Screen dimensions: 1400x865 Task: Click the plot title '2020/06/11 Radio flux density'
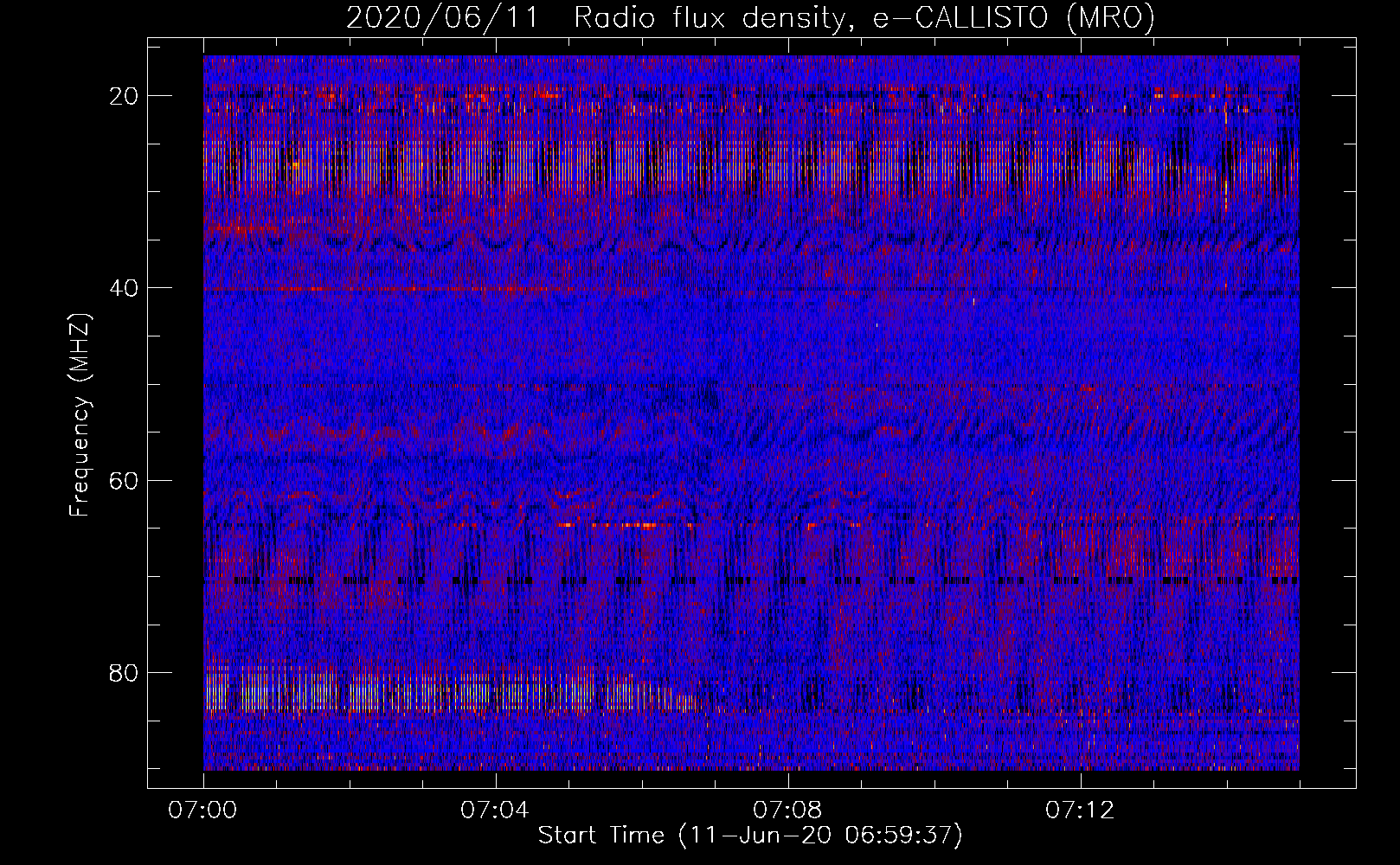pyautogui.click(x=750, y=17)
